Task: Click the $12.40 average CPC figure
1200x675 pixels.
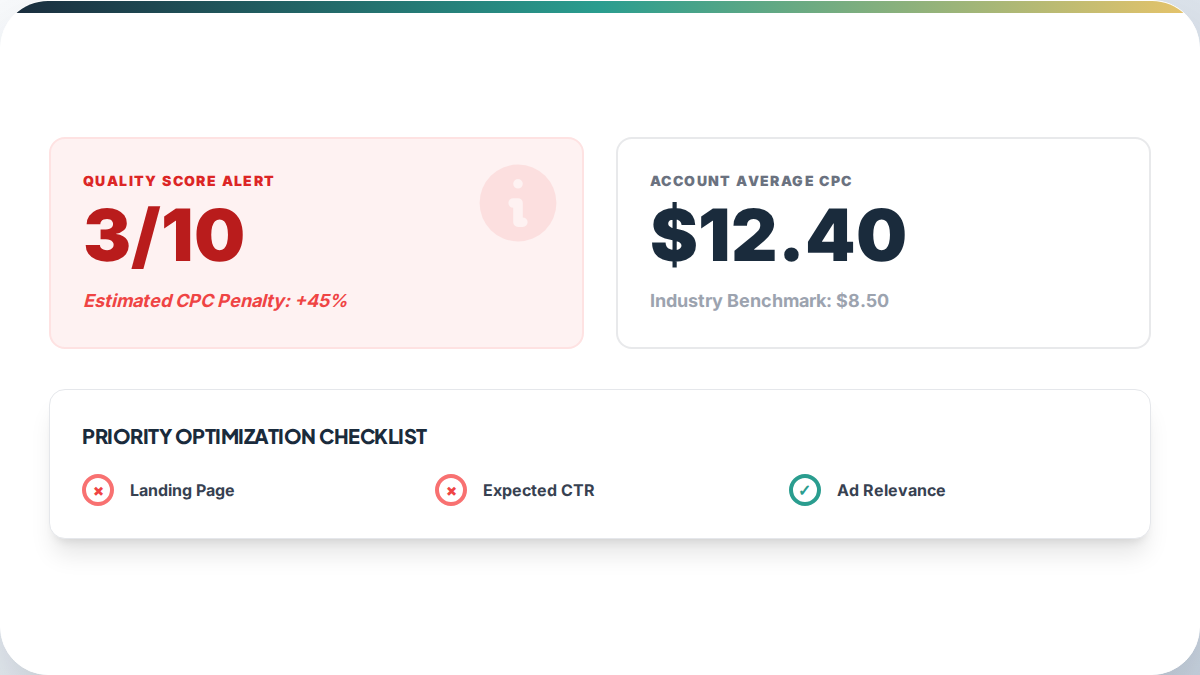Action: click(x=778, y=236)
